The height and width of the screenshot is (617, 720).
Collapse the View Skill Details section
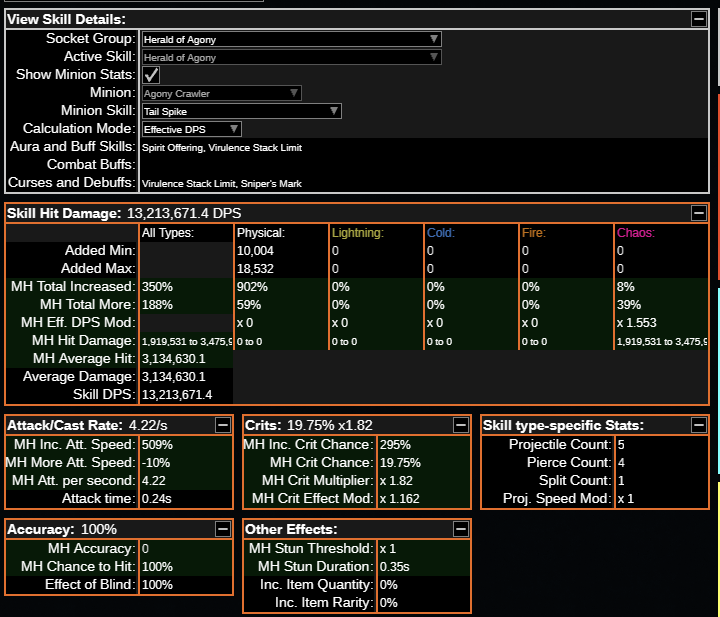pyautogui.click(x=699, y=19)
